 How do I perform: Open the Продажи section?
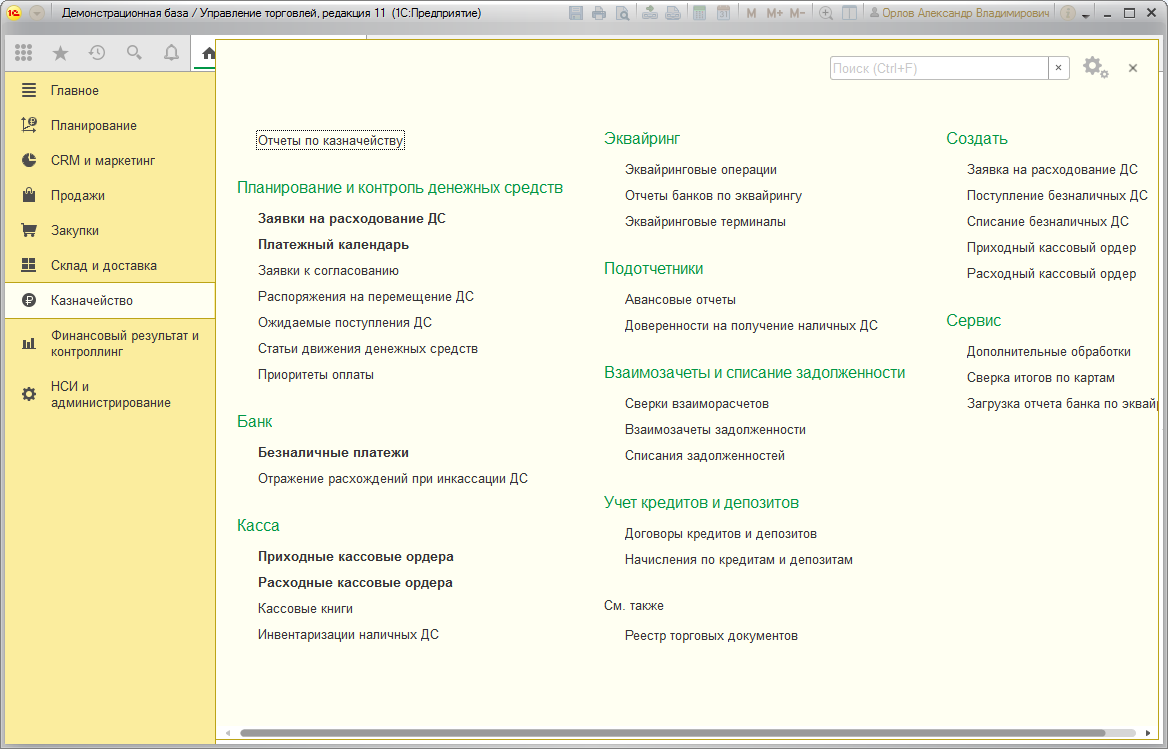pos(110,195)
